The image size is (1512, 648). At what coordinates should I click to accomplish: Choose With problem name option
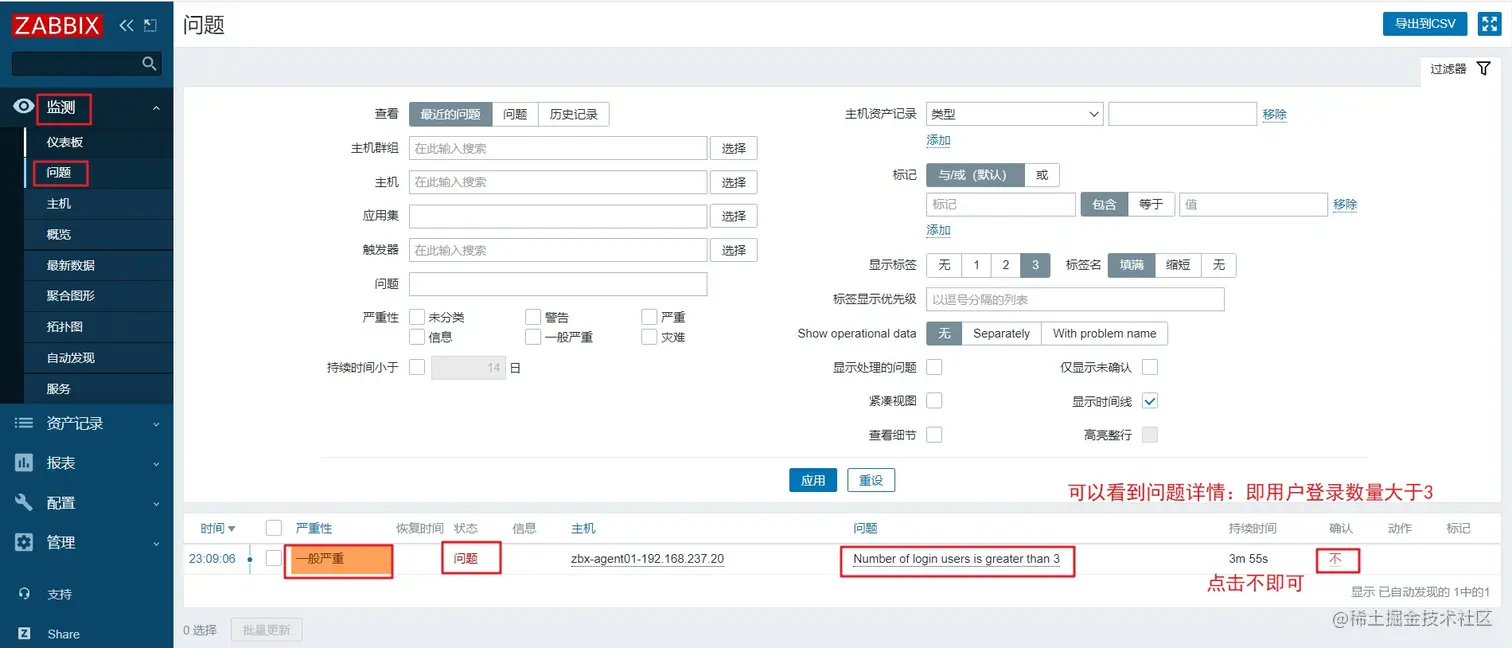point(1104,333)
